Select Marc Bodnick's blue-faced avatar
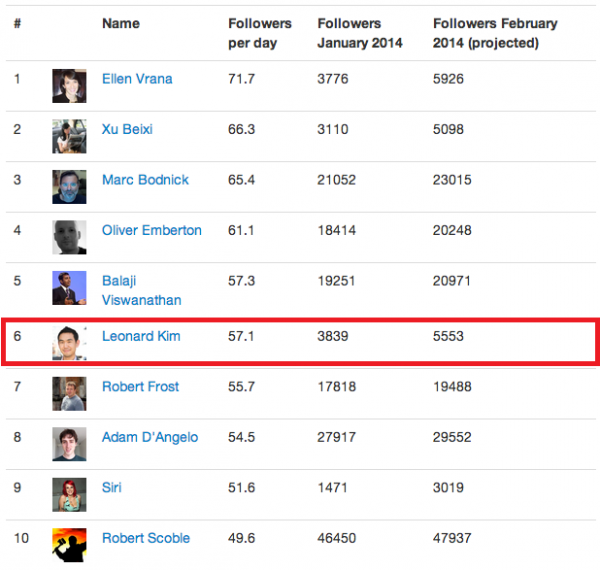This screenshot has width=600, height=570. (69, 187)
